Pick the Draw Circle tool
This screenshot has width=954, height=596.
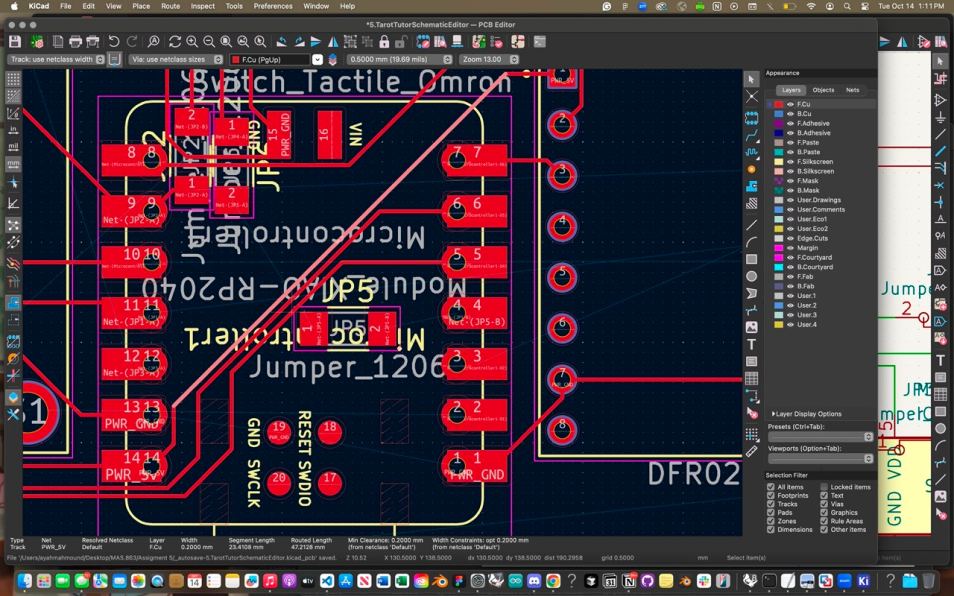tap(752, 275)
